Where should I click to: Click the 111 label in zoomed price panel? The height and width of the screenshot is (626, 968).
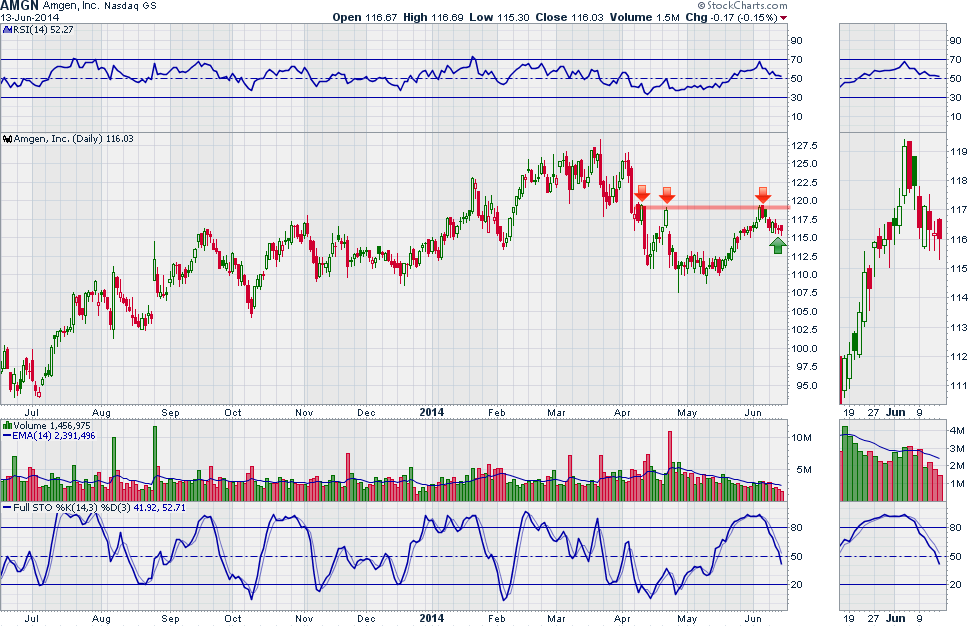pyautogui.click(x=959, y=386)
